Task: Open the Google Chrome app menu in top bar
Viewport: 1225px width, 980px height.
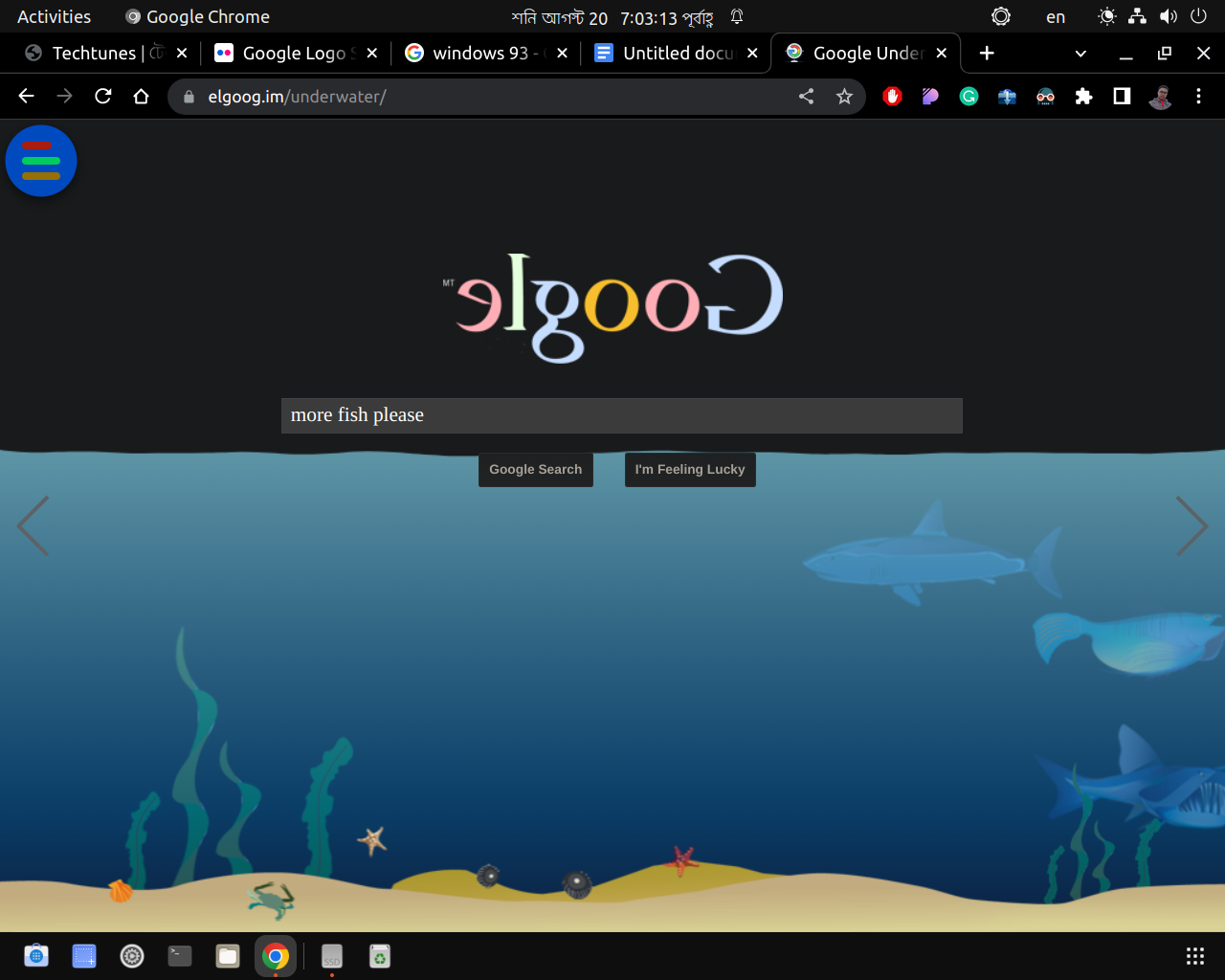Action: coord(198,16)
